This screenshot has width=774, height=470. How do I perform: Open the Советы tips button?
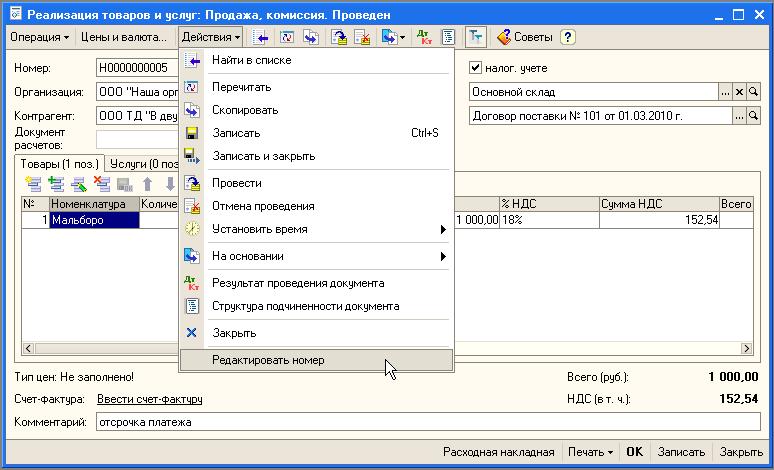point(525,38)
